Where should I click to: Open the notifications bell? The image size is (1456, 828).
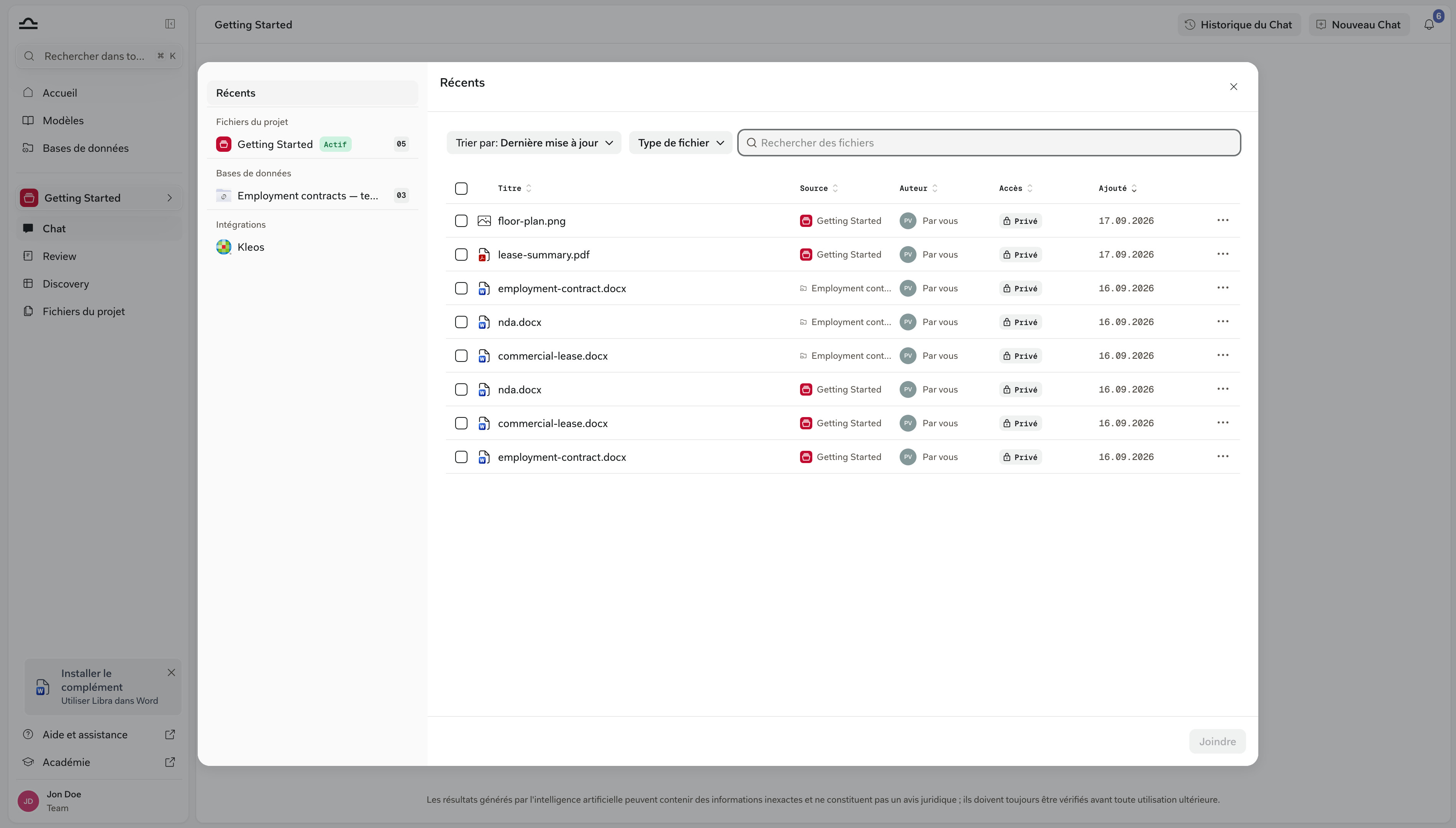click(1429, 25)
